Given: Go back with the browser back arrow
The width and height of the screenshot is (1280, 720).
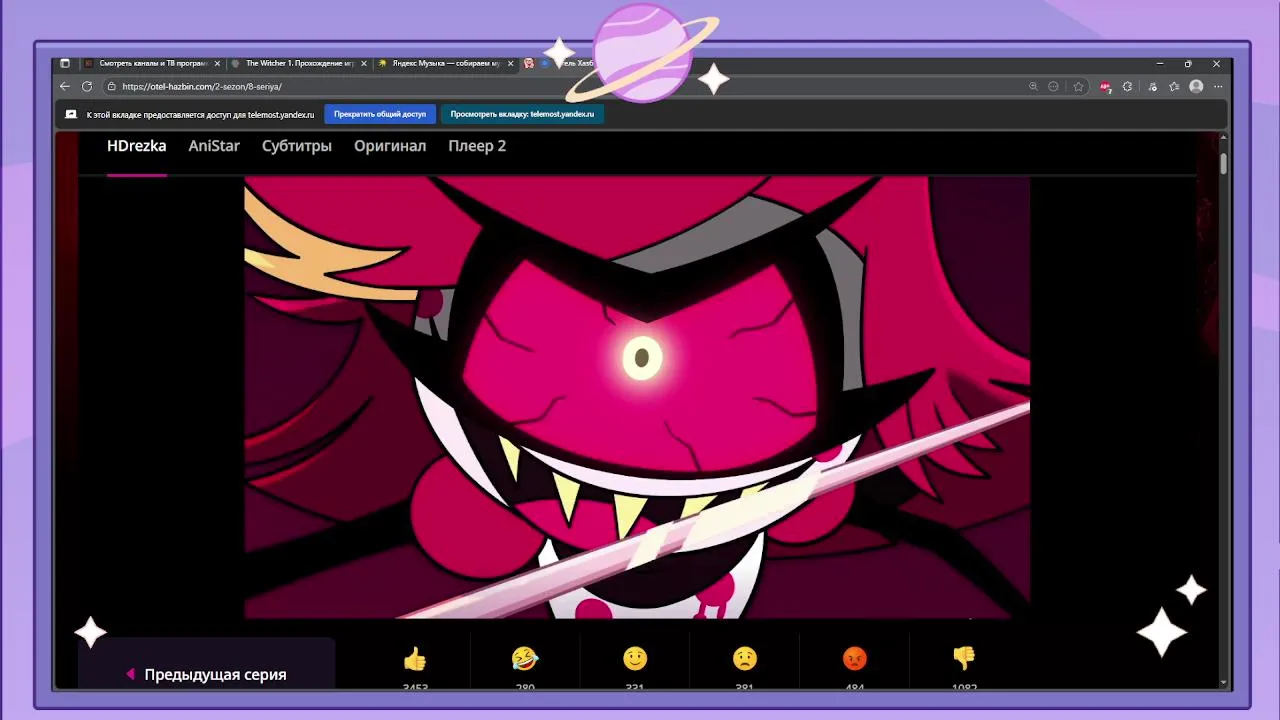Looking at the screenshot, I should pos(65,87).
